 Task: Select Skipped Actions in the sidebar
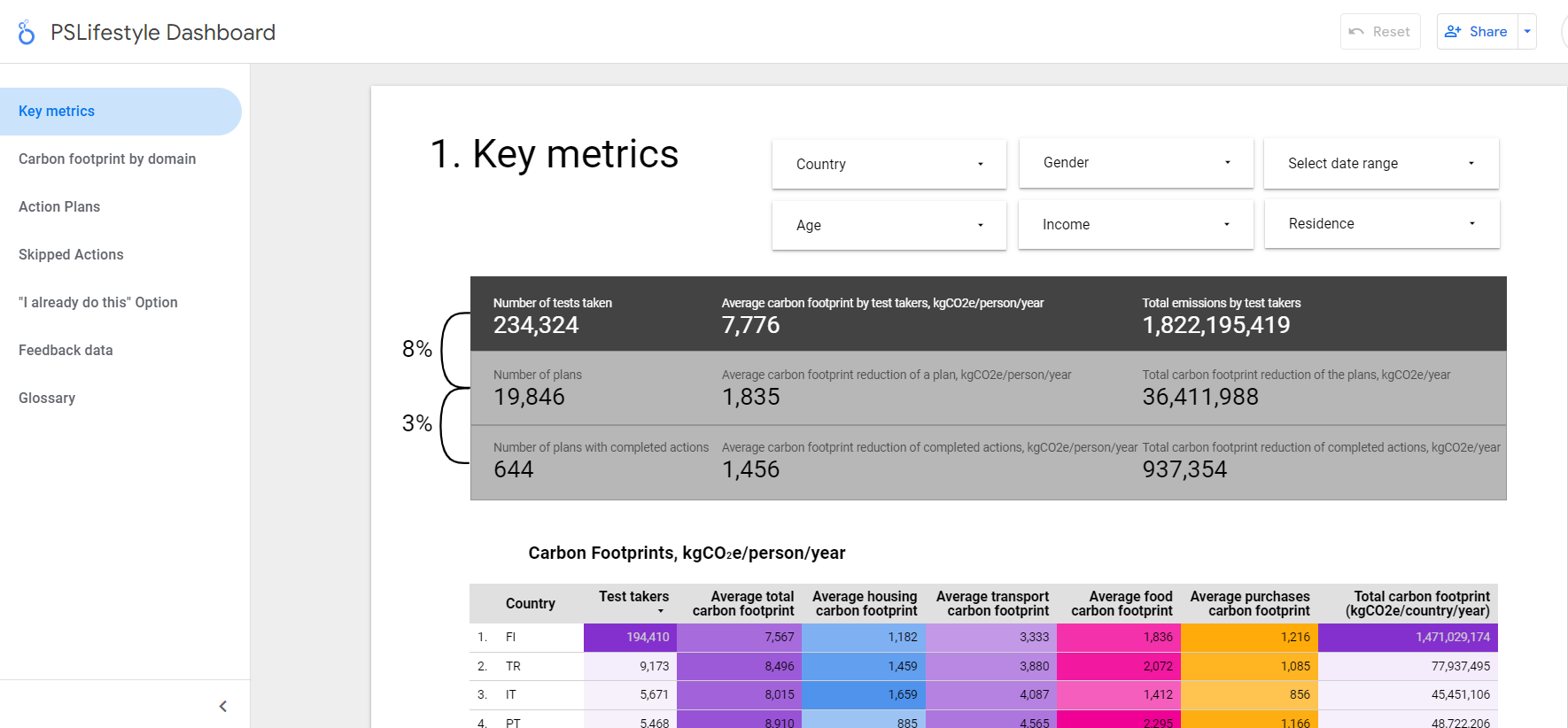(71, 255)
